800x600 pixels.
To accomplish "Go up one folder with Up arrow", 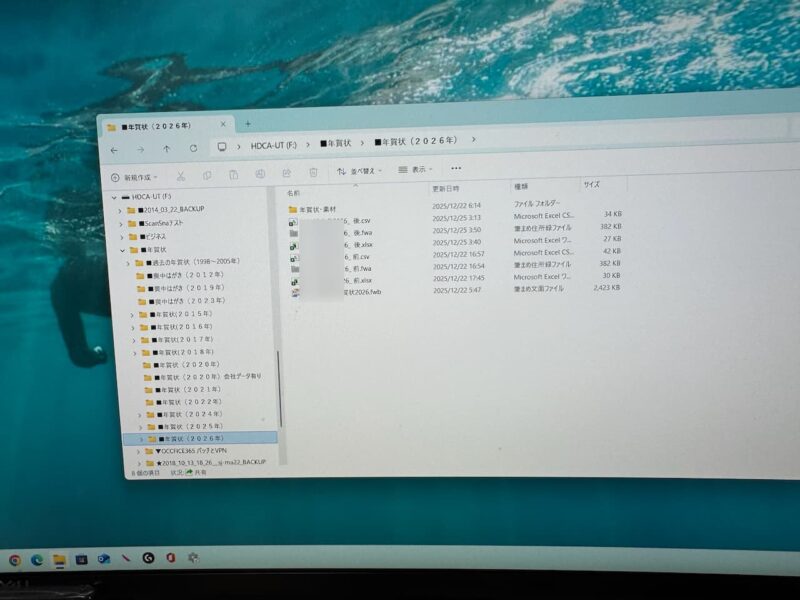I will coord(166,149).
